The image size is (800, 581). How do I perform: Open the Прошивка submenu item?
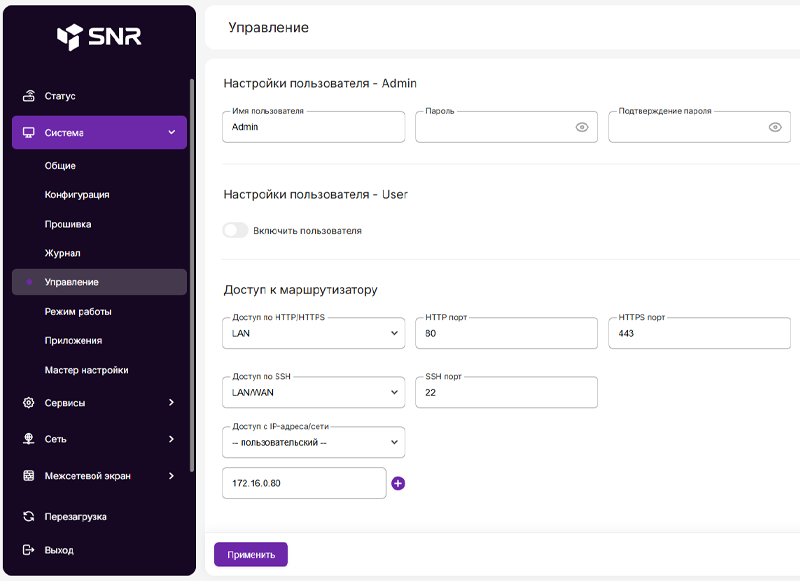point(68,224)
